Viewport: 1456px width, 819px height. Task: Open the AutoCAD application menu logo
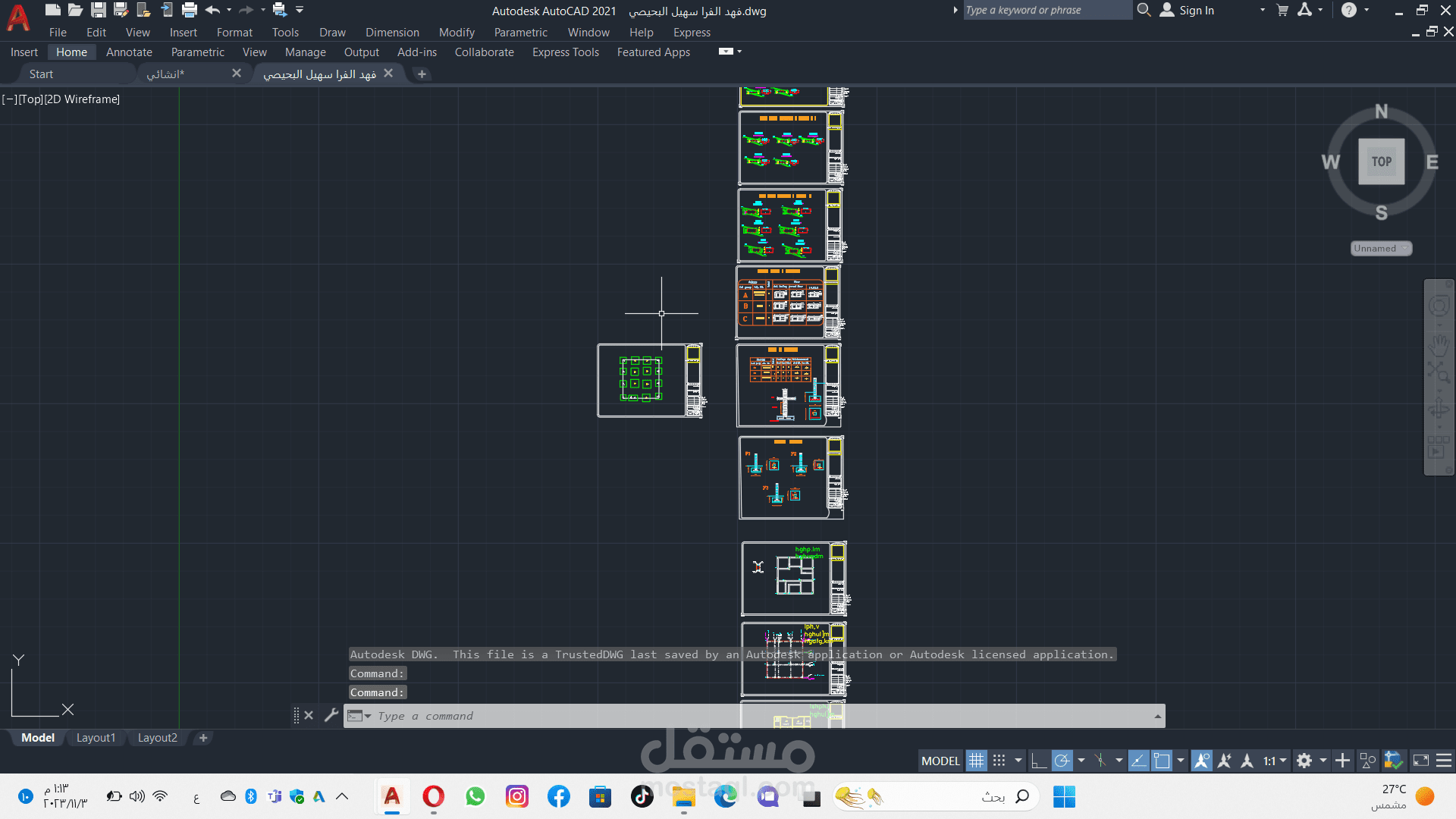[18, 18]
